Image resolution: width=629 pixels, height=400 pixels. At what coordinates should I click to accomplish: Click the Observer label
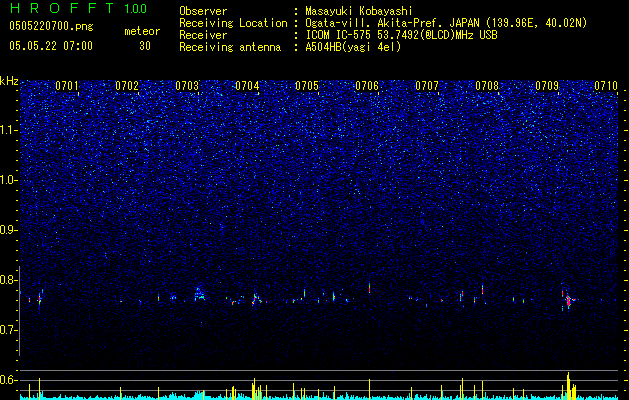pyautogui.click(x=203, y=11)
